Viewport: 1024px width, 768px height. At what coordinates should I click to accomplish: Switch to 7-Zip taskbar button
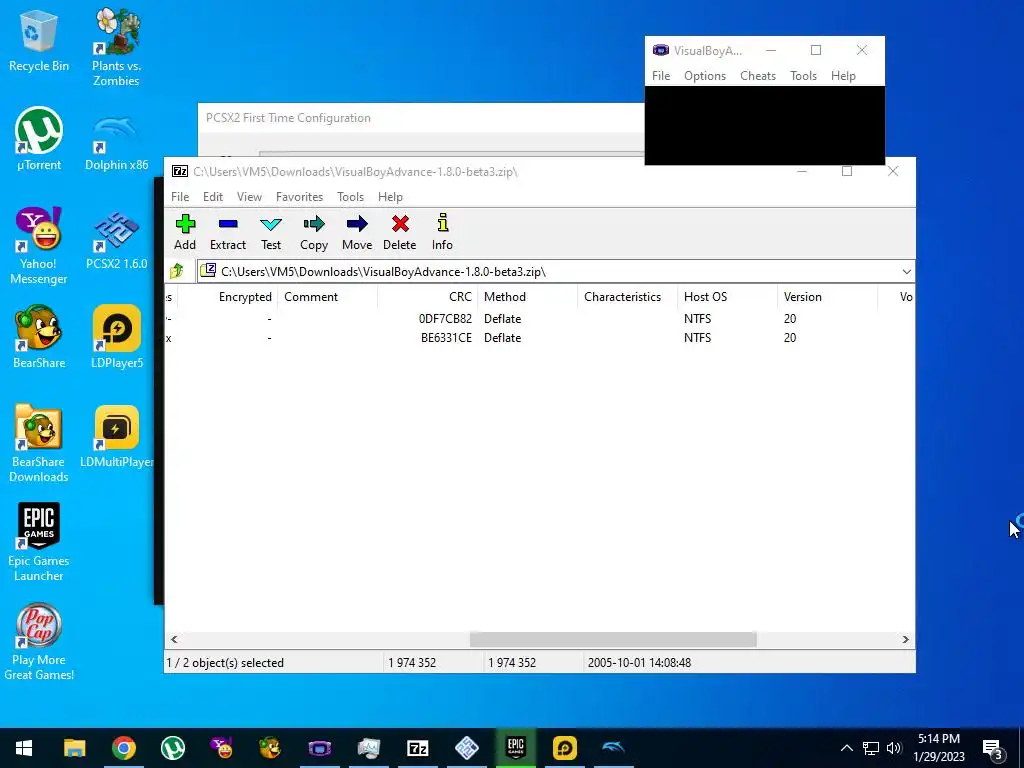point(417,748)
